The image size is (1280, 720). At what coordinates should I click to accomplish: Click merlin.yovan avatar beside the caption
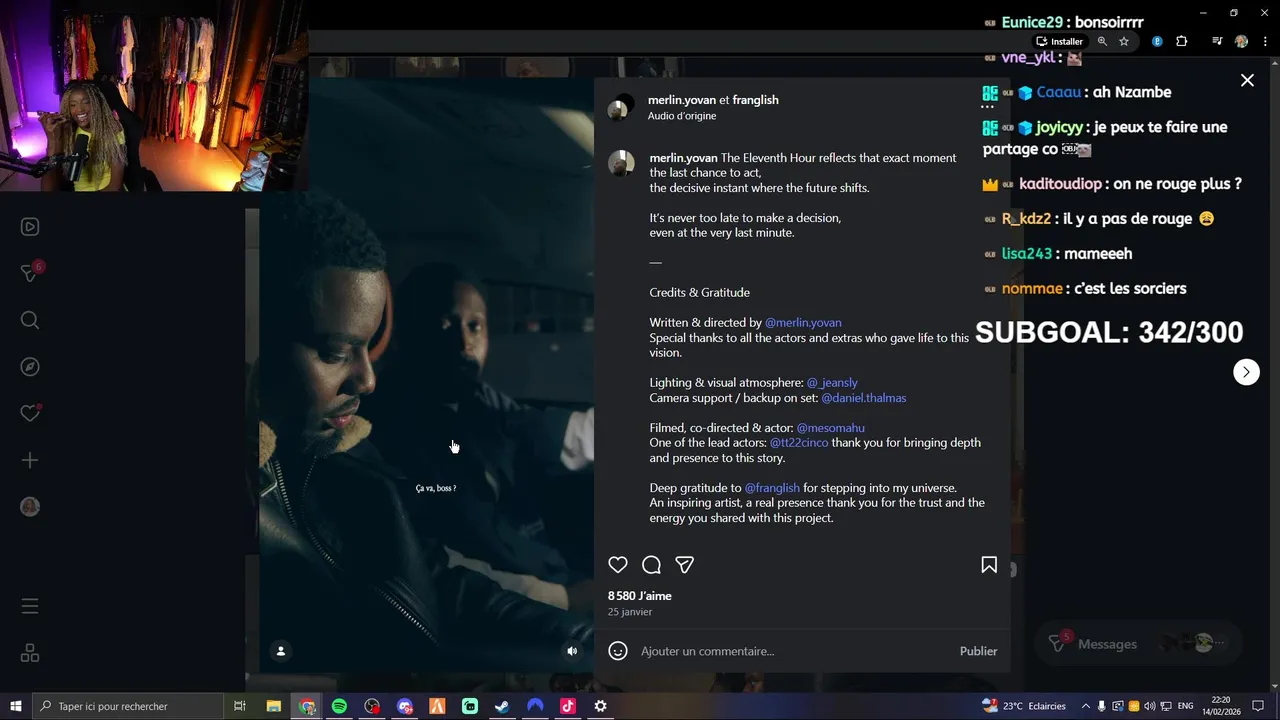click(621, 163)
